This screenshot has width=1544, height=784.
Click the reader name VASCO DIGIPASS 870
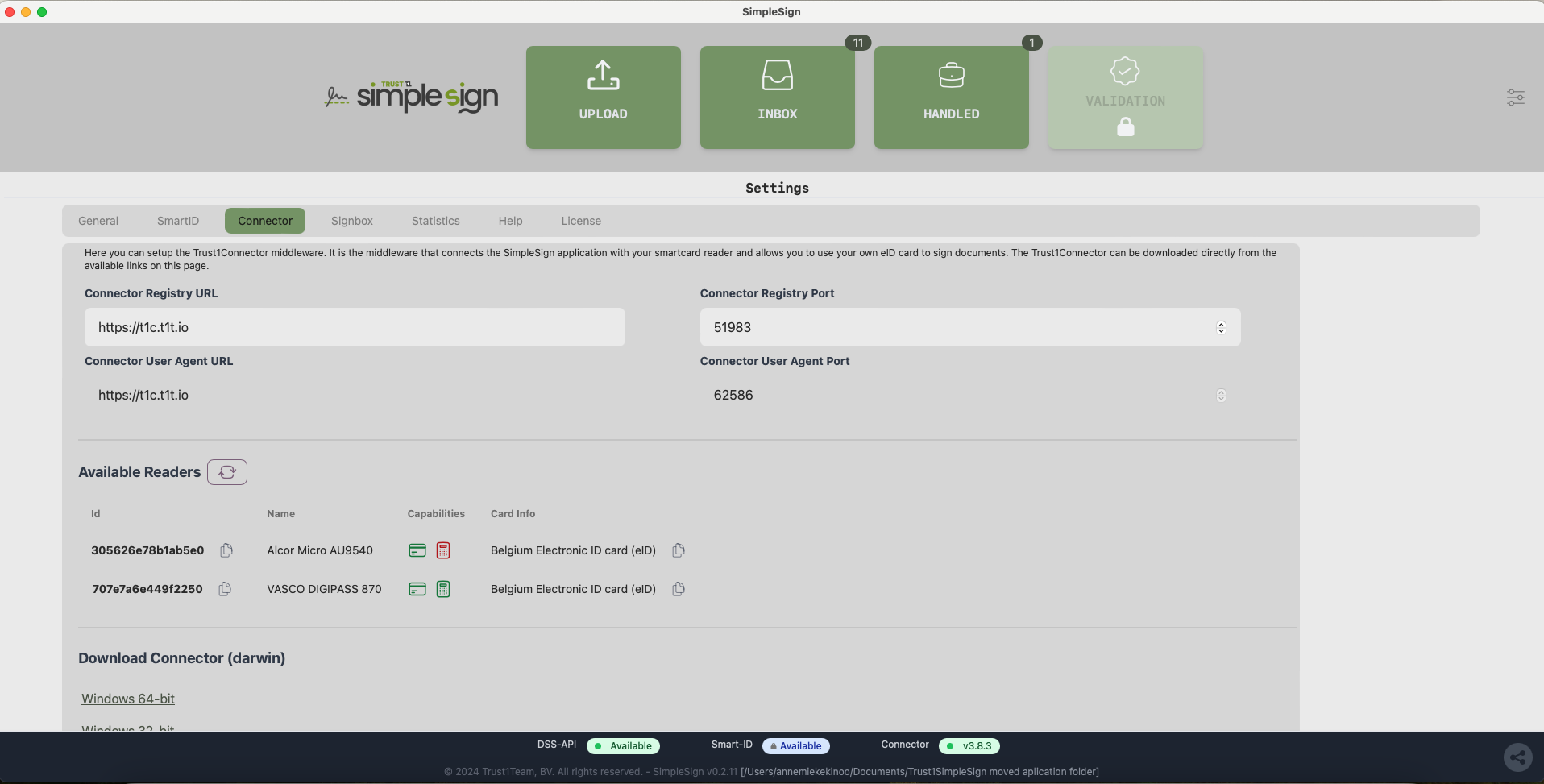[x=324, y=589]
